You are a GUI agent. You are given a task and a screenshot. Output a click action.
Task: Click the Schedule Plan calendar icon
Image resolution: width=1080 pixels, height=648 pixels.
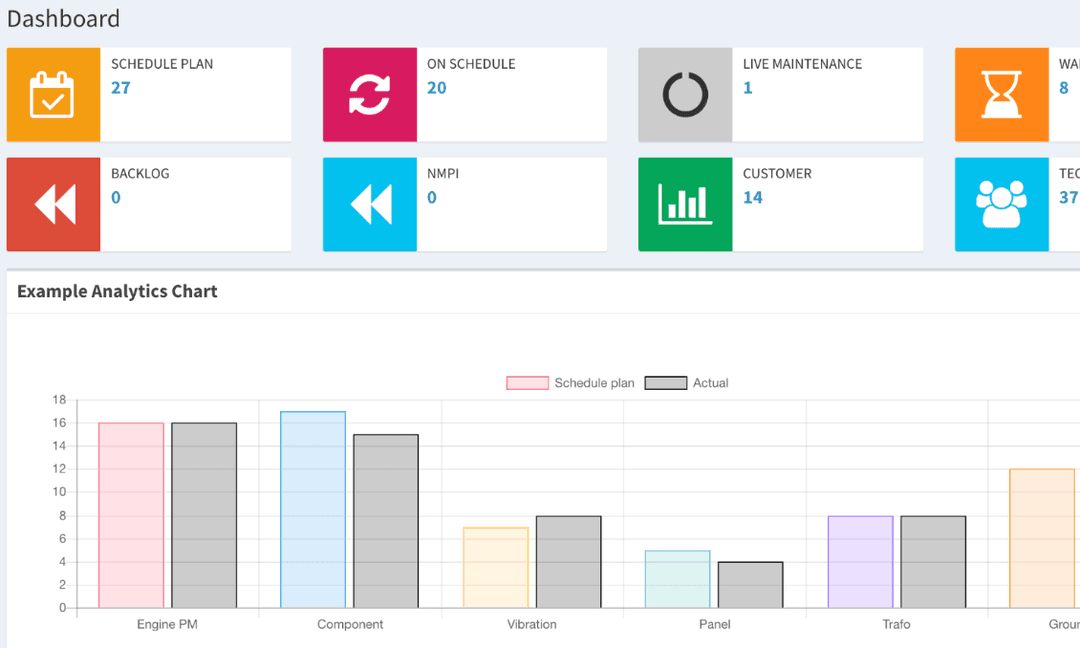pyautogui.click(x=53, y=95)
